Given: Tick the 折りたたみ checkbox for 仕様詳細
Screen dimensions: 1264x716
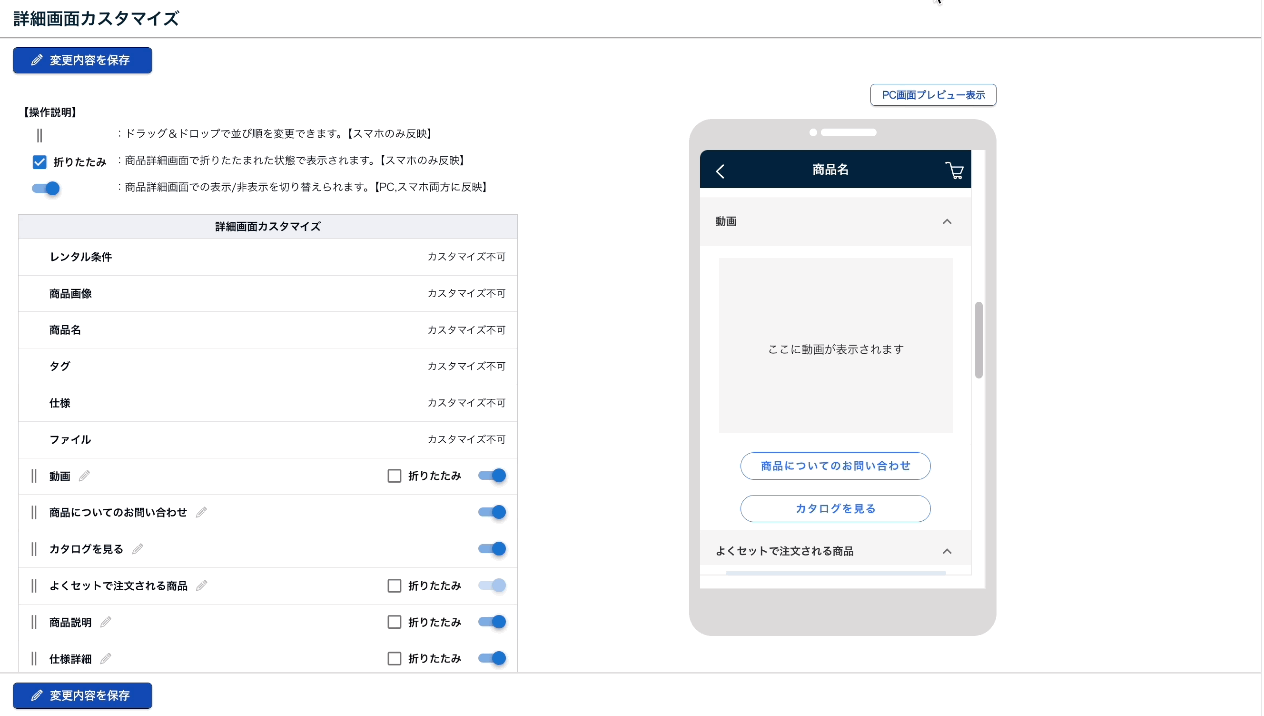Looking at the screenshot, I should click(394, 659).
